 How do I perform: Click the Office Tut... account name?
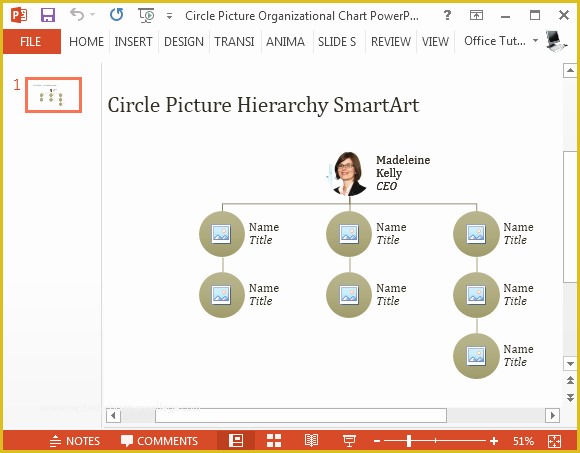point(495,41)
